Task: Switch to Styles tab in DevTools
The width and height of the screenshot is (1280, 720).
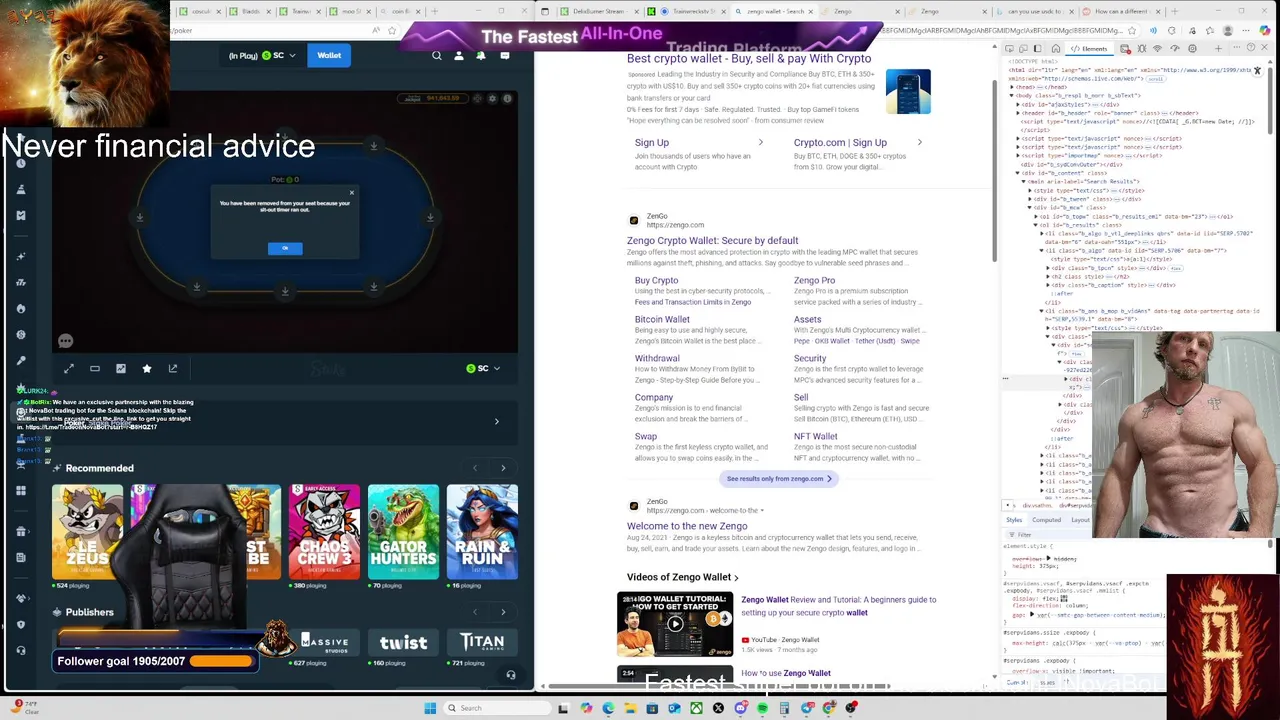Action: click(1014, 520)
